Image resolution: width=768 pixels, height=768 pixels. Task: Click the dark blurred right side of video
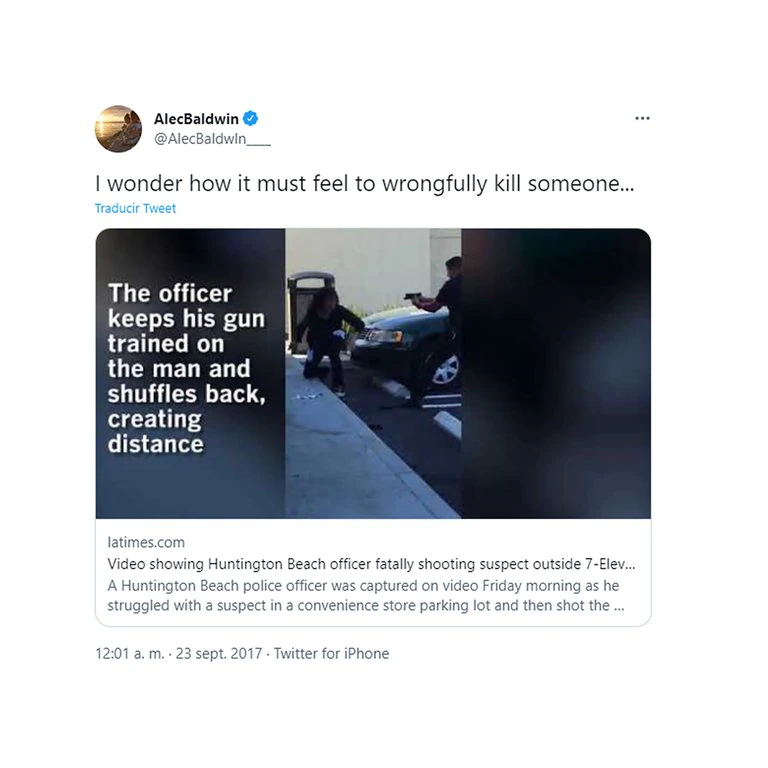(x=556, y=373)
